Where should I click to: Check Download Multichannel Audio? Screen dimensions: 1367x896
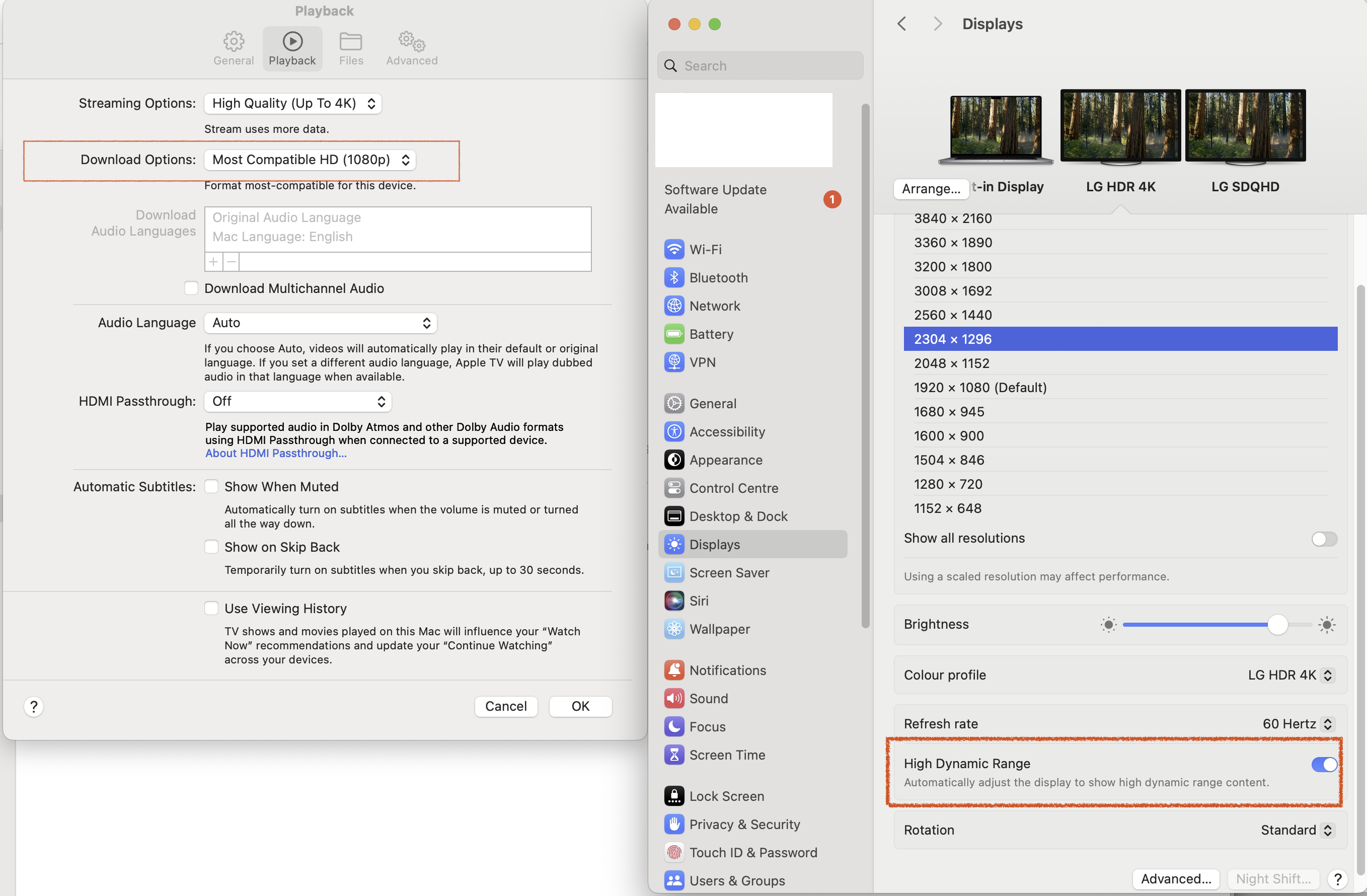(x=191, y=288)
